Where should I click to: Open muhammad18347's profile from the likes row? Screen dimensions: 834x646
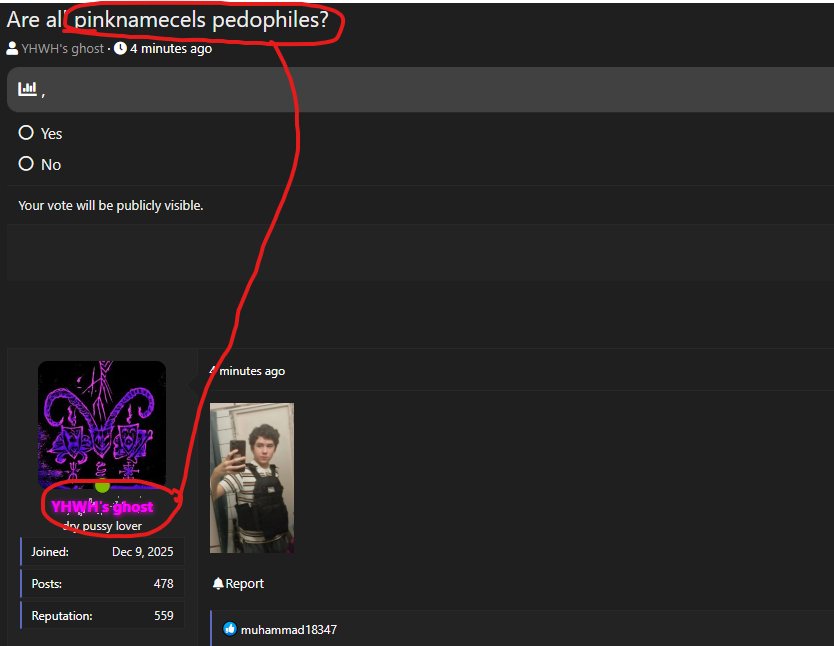(x=288, y=629)
